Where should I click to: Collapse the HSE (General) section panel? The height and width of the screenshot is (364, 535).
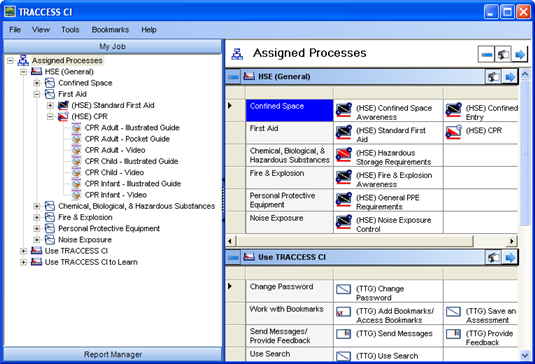click(233, 77)
